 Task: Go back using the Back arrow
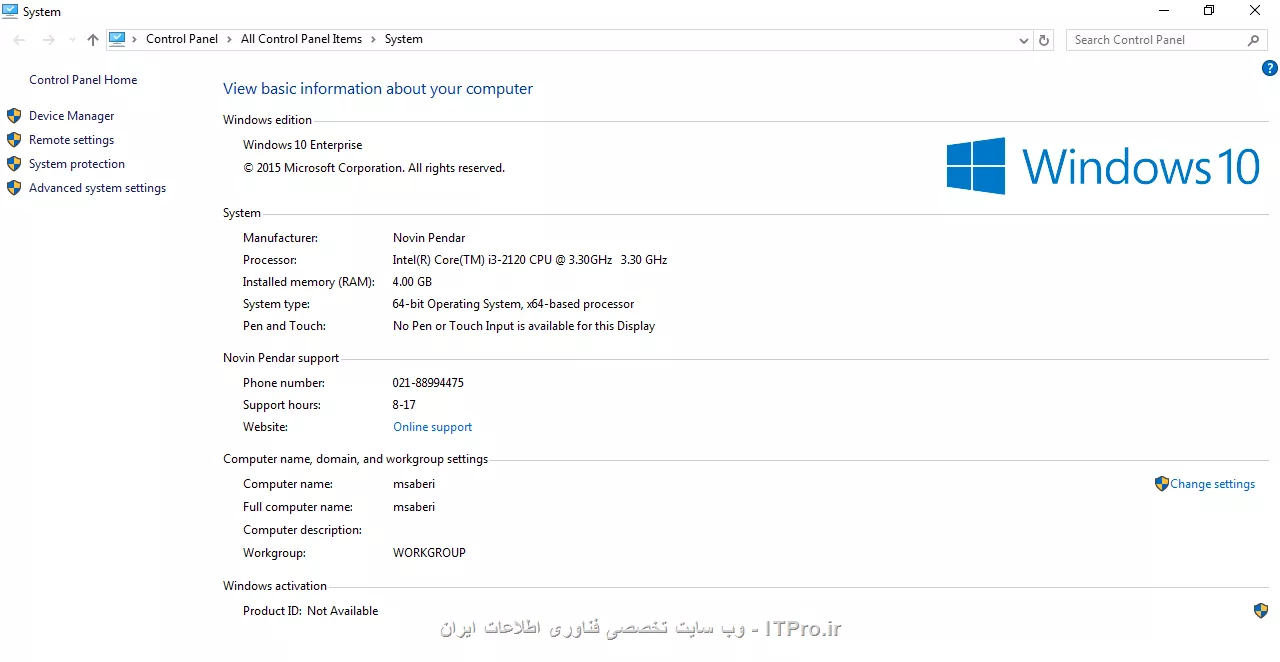click(19, 40)
